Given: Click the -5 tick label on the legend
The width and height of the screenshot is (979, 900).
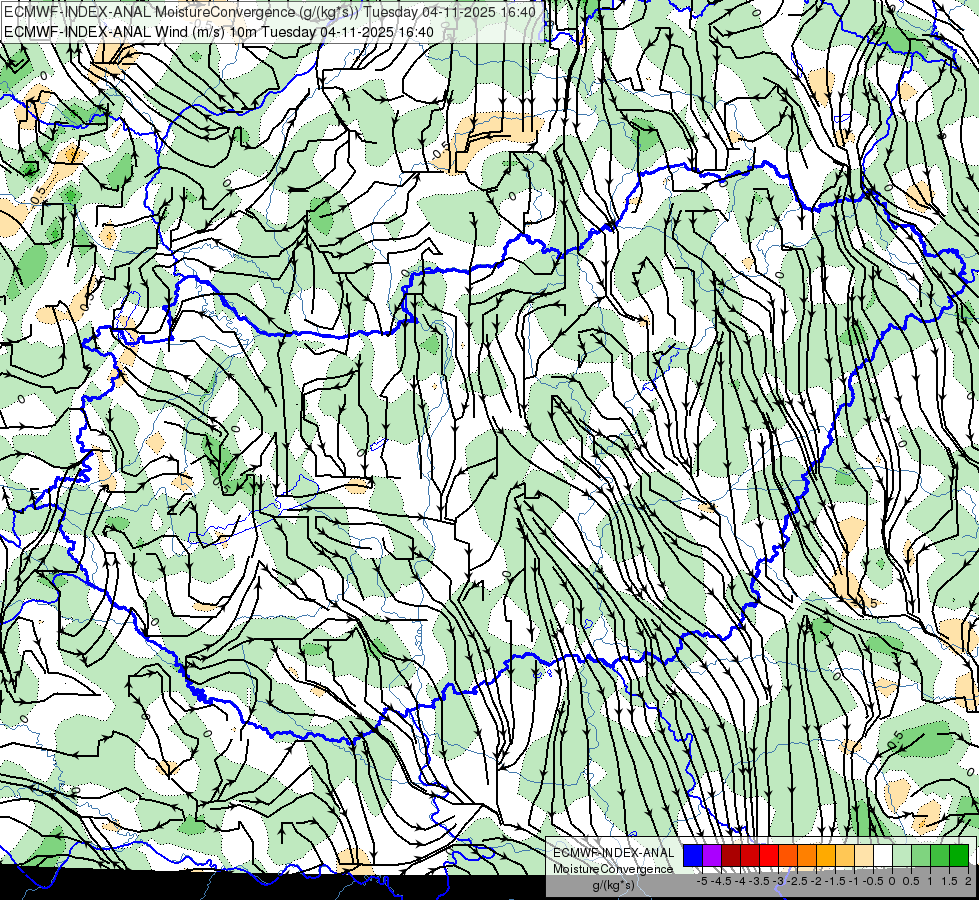Looking at the screenshot, I should [x=702, y=881].
